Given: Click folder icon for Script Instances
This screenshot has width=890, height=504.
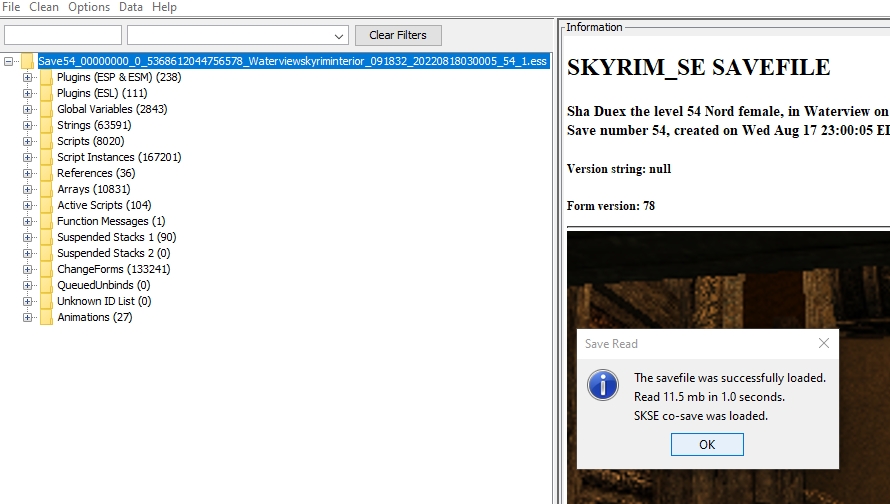Looking at the screenshot, I should (47, 157).
